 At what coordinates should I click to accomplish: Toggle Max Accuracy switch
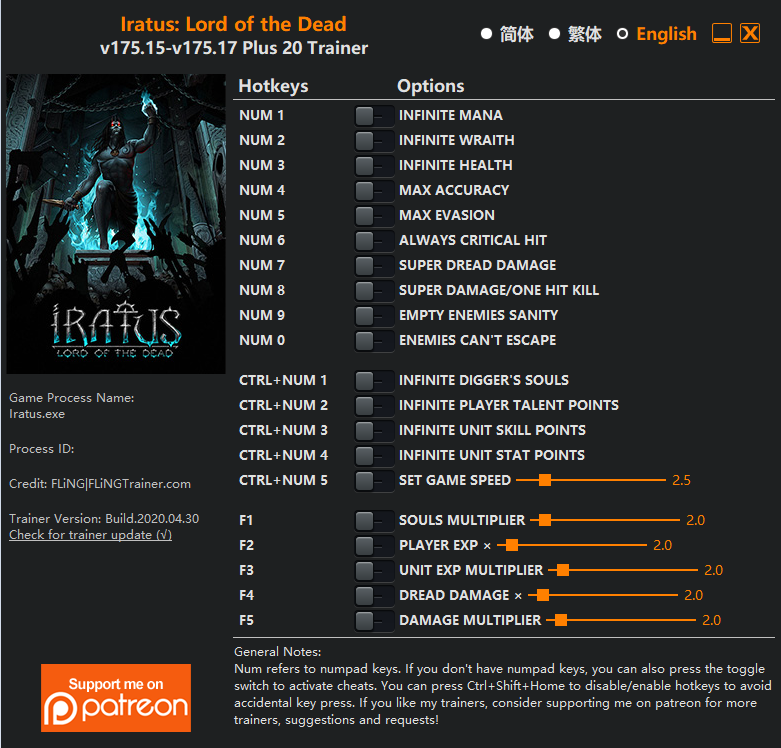coord(374,191)
